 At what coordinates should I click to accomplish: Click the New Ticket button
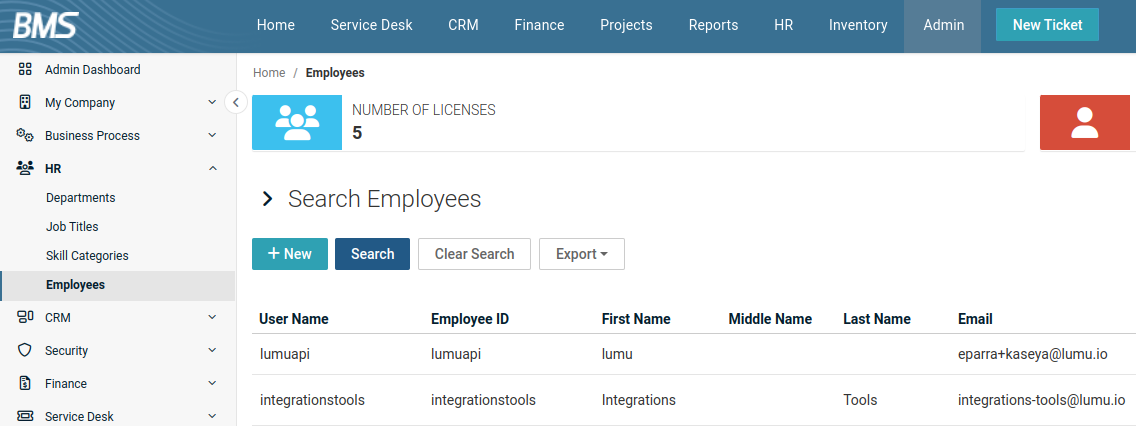[1047, 25]
